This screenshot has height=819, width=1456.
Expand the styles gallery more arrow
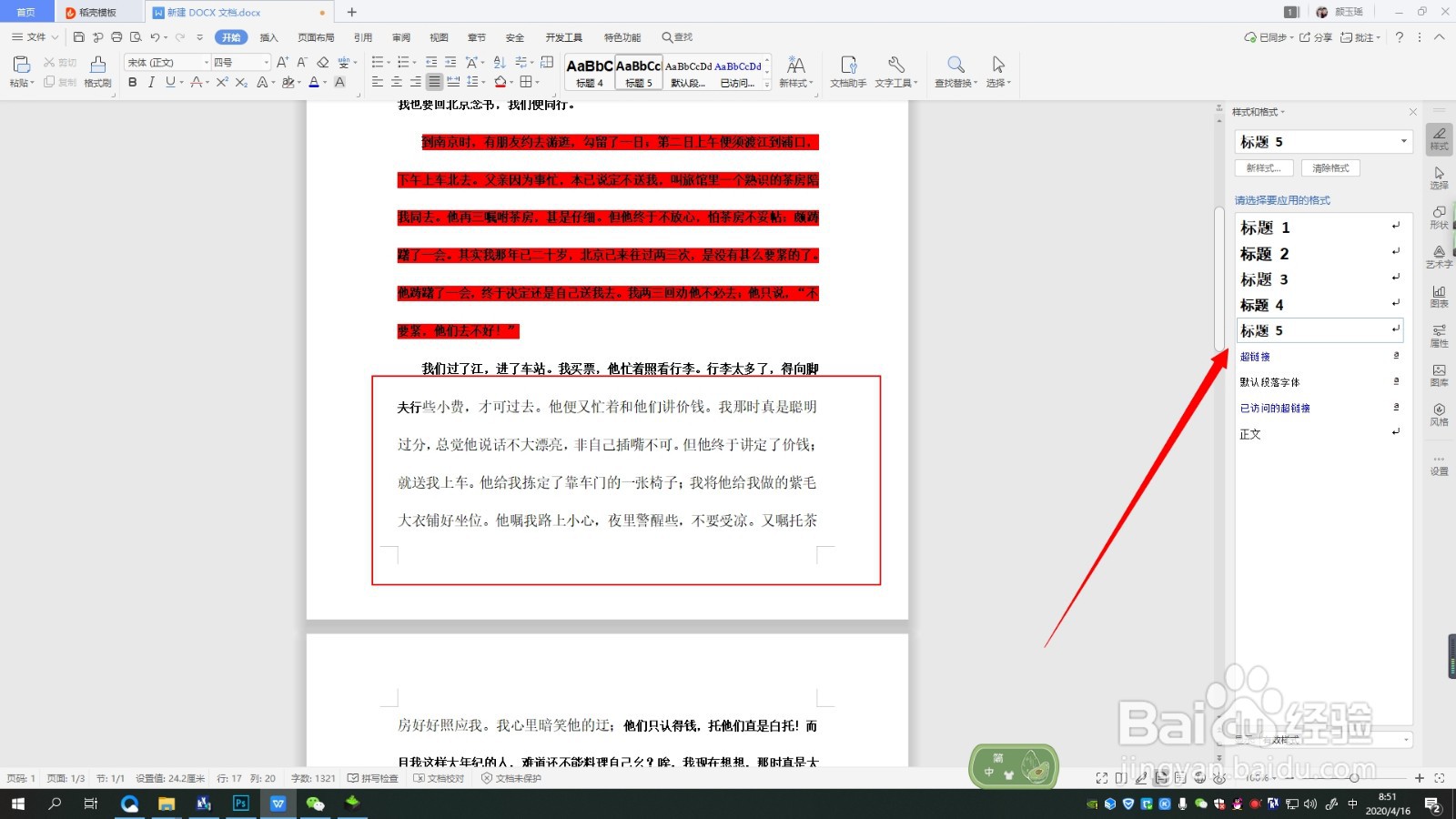coord(767,84)
